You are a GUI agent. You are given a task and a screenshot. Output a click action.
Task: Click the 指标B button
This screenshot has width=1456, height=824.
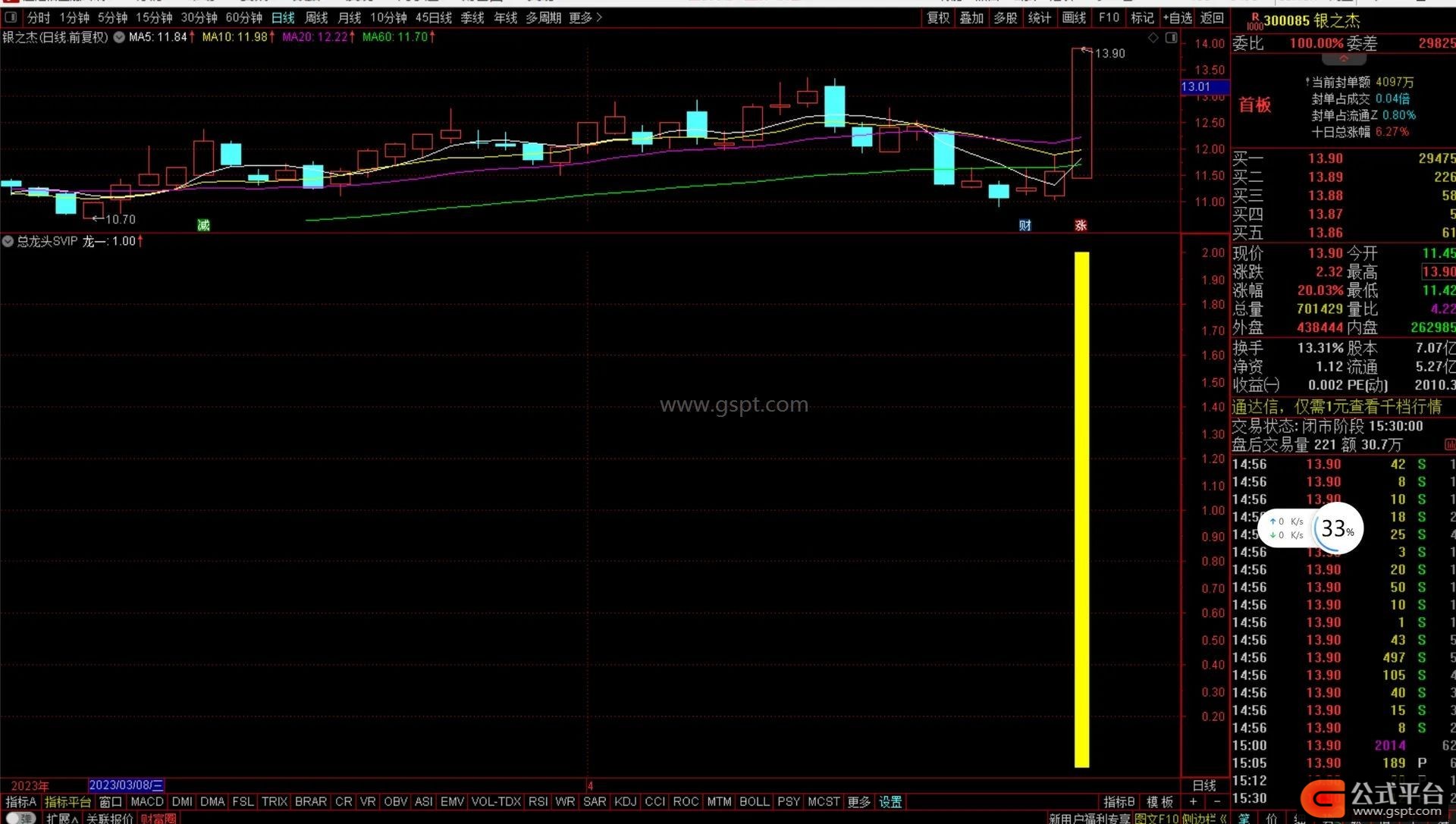1119,801
